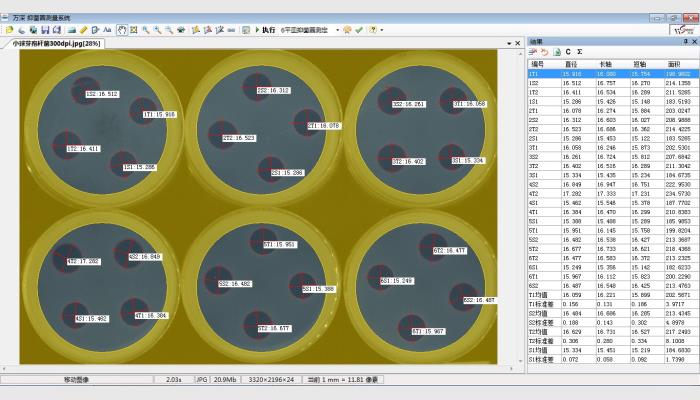Close the 结果 results panel
The height and width of the screenshot is (400, 700).
(x=694, y=41)
